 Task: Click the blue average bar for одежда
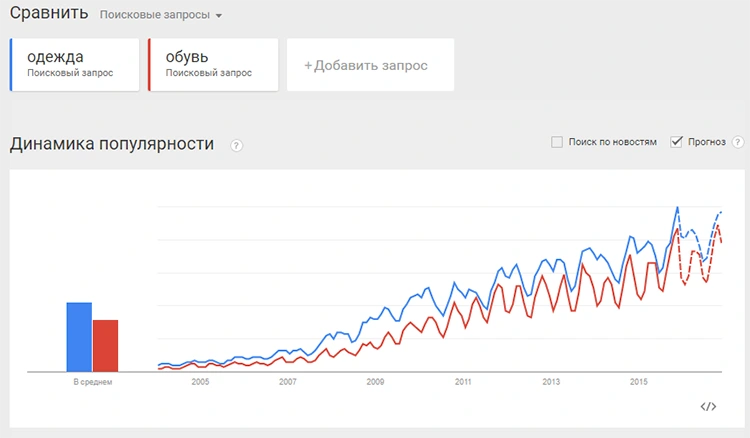click(79, 336)
